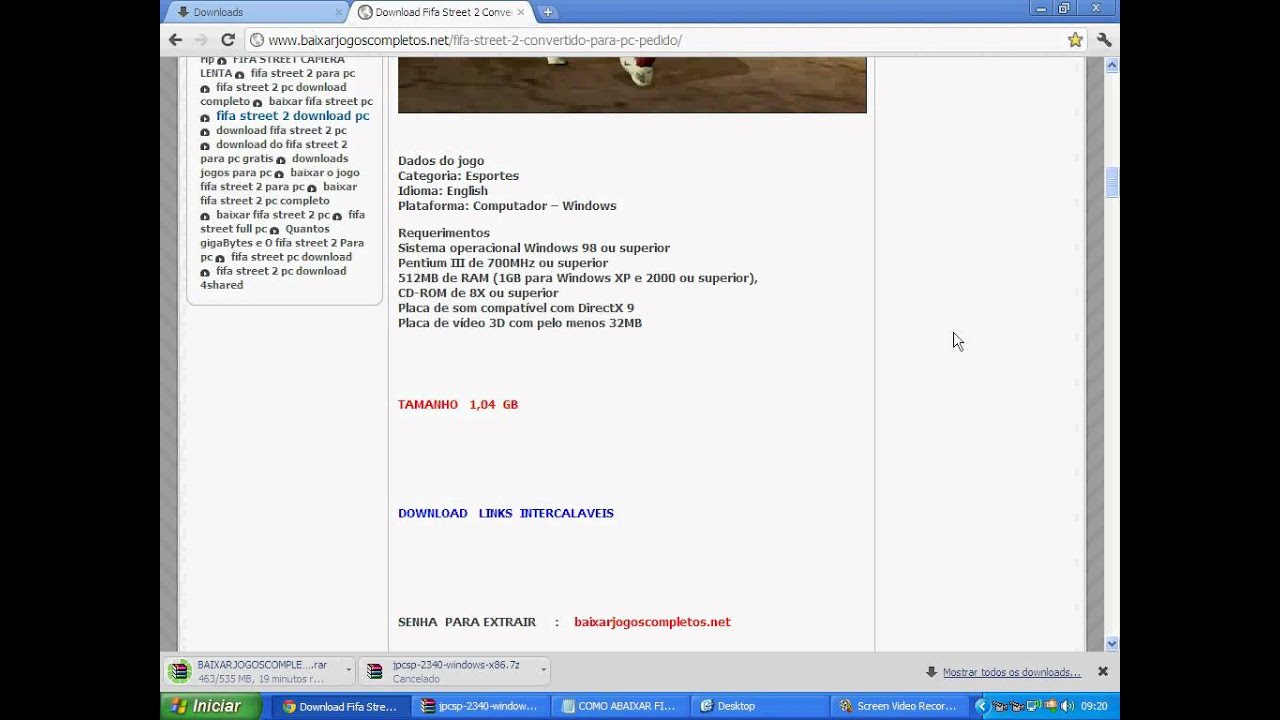Open the BAIXARJOGOSCOMPLE...rar download item
The width and height of the screenshot is (1280, 720).
(253, 671)
